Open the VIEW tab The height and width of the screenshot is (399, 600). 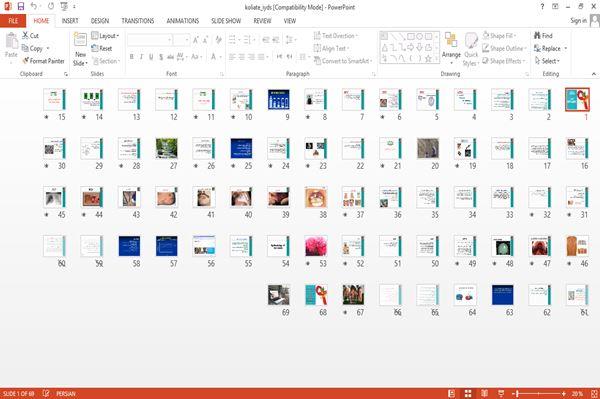(290, 21)
